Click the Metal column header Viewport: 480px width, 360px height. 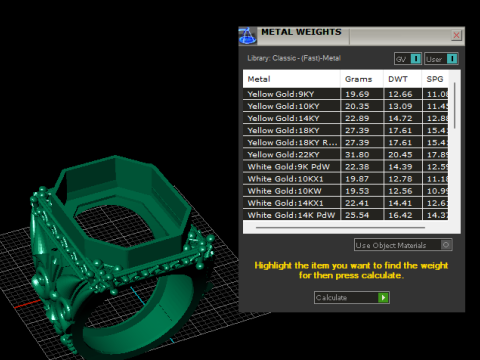(292, 79)
